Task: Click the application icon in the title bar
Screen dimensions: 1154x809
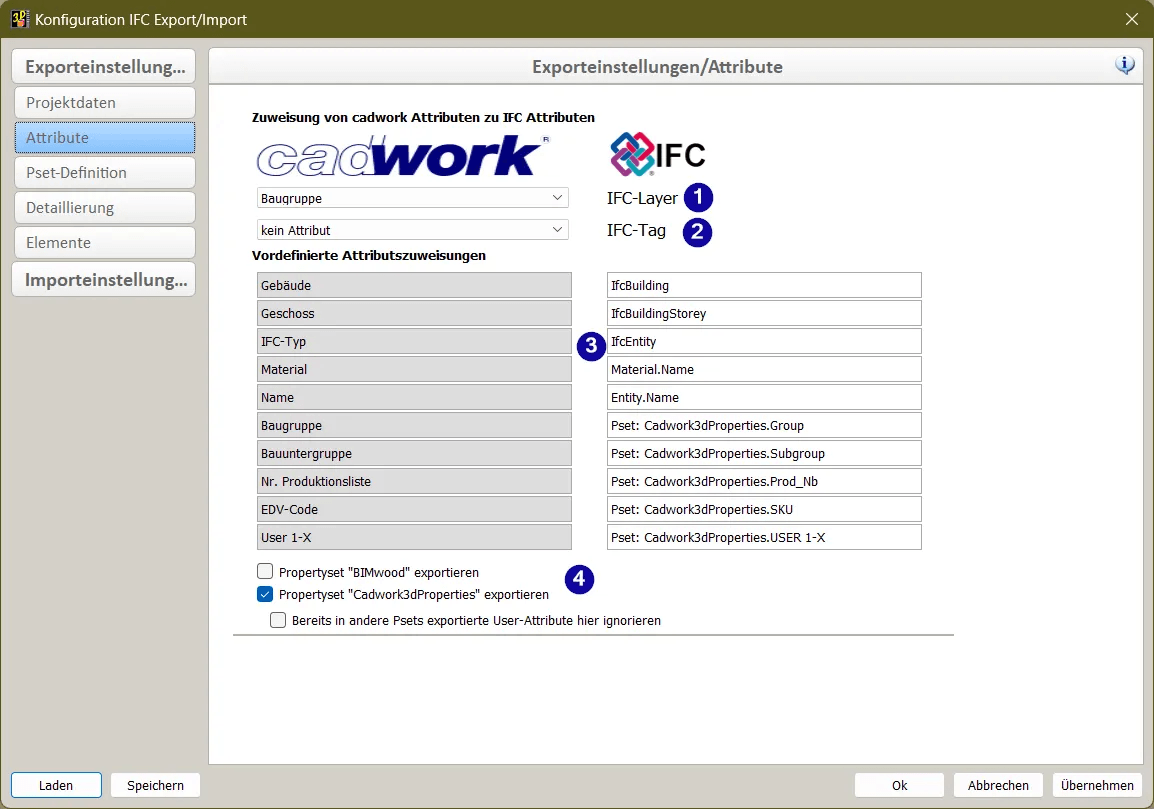Action: pyautogui.click(x=18, y=19)
